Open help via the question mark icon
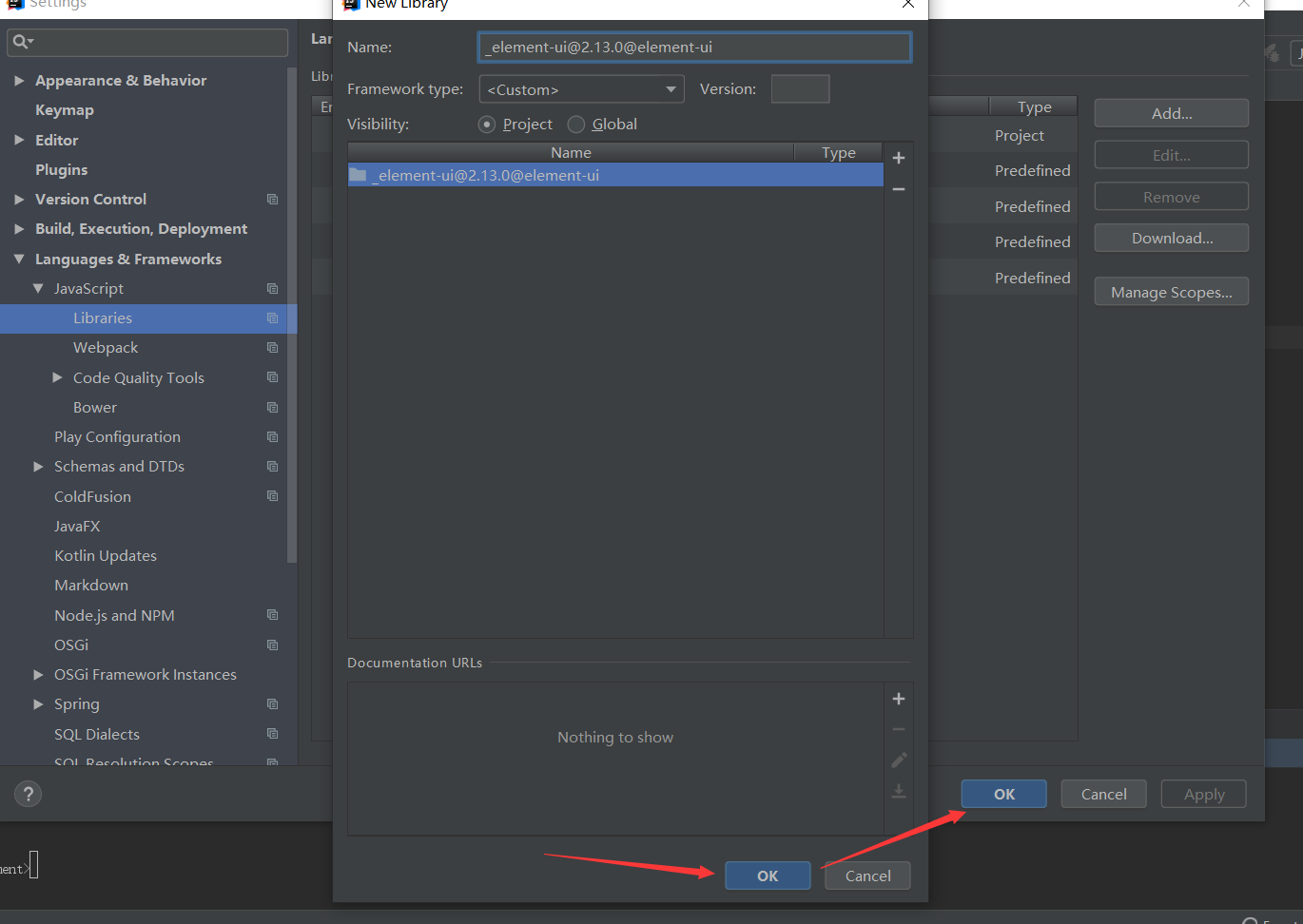Image resolution: width=1303 pixels, height=924 pixels. [x=28, y=794]
